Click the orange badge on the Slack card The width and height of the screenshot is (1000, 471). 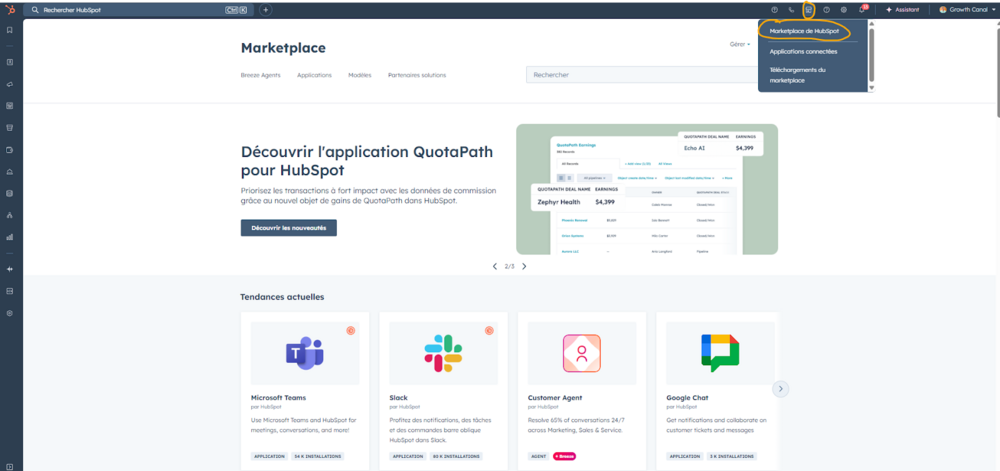click(489, 330)
